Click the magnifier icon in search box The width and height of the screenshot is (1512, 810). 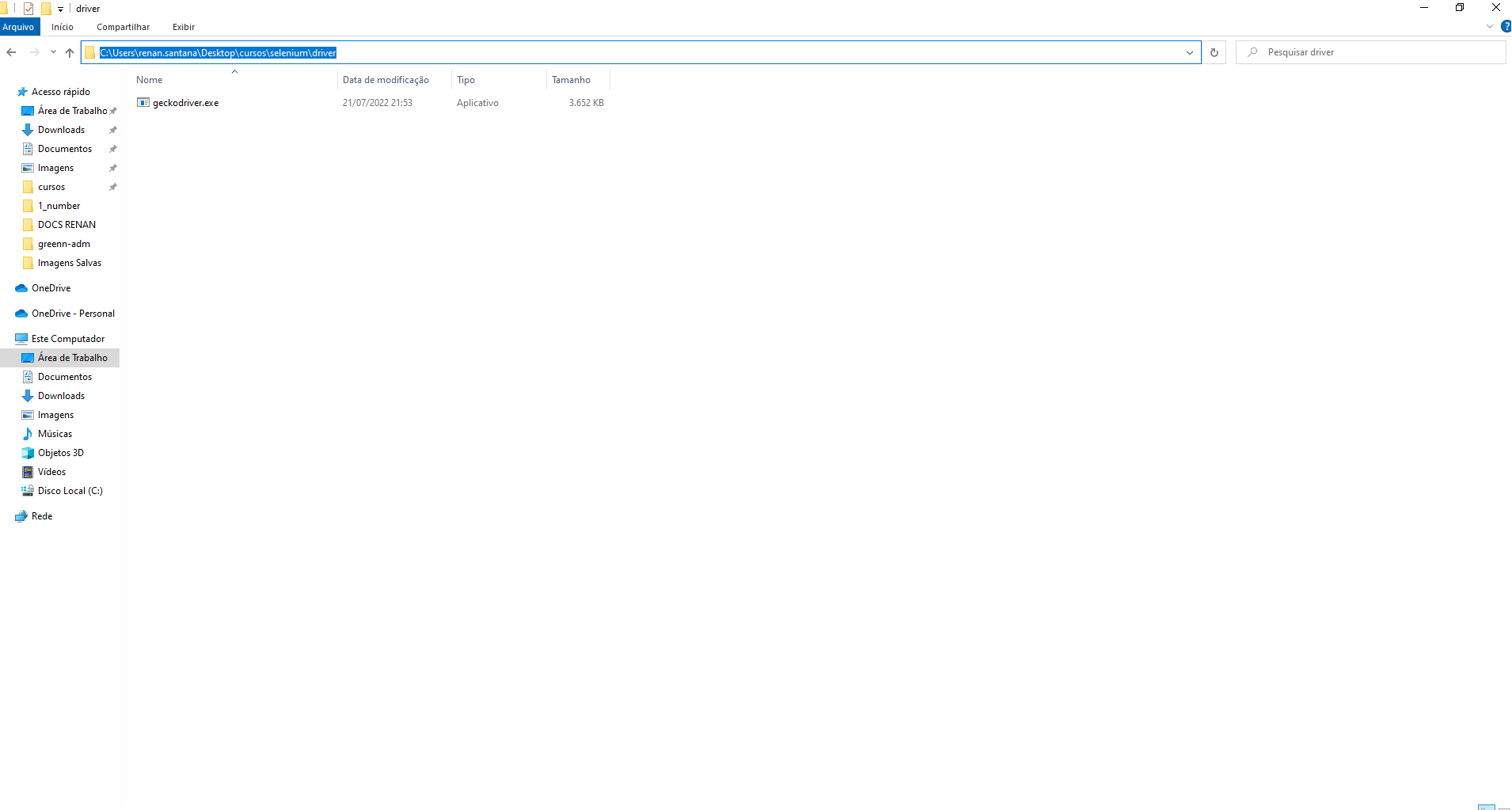coord(1252,52)
